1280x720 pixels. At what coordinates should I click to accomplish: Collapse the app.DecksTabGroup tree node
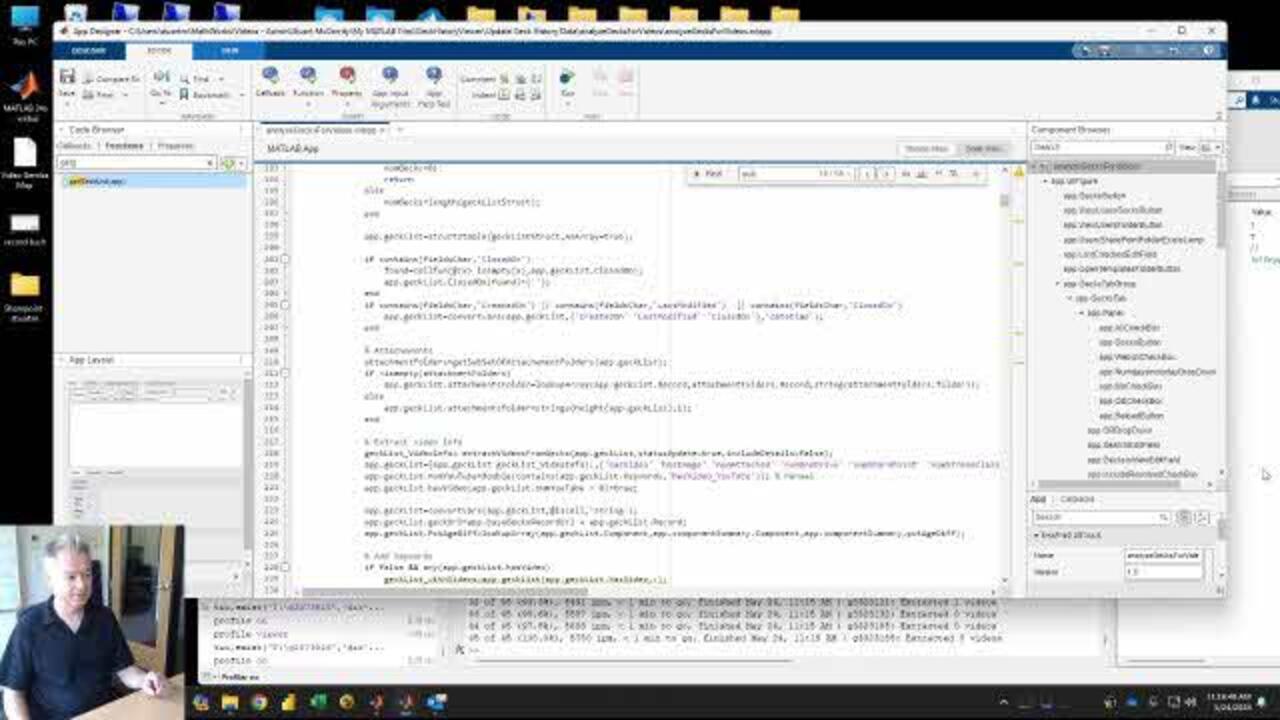point(1057,284)
